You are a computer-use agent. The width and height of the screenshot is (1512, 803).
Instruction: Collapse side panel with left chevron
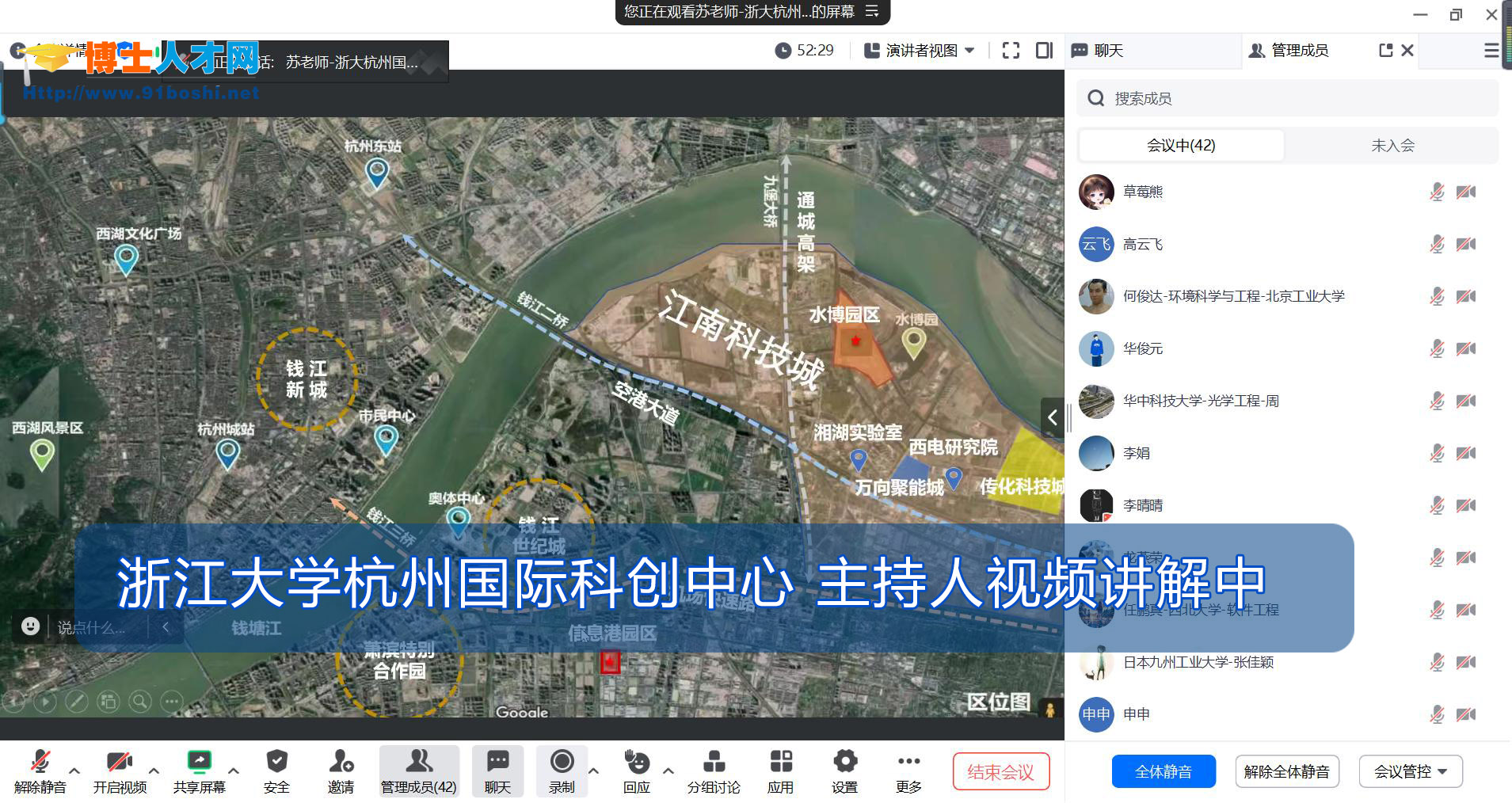(x=1053, y=417)
